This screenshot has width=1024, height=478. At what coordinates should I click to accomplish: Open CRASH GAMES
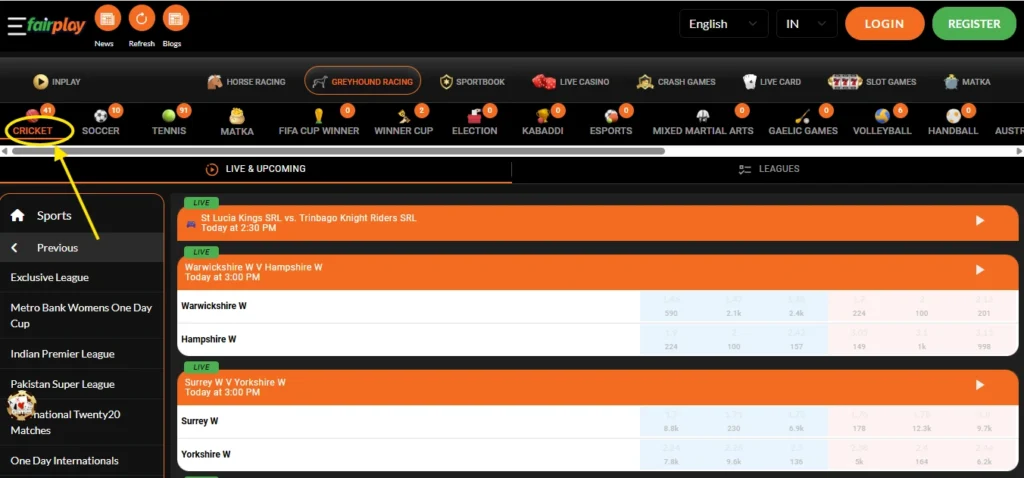point(676,82)
